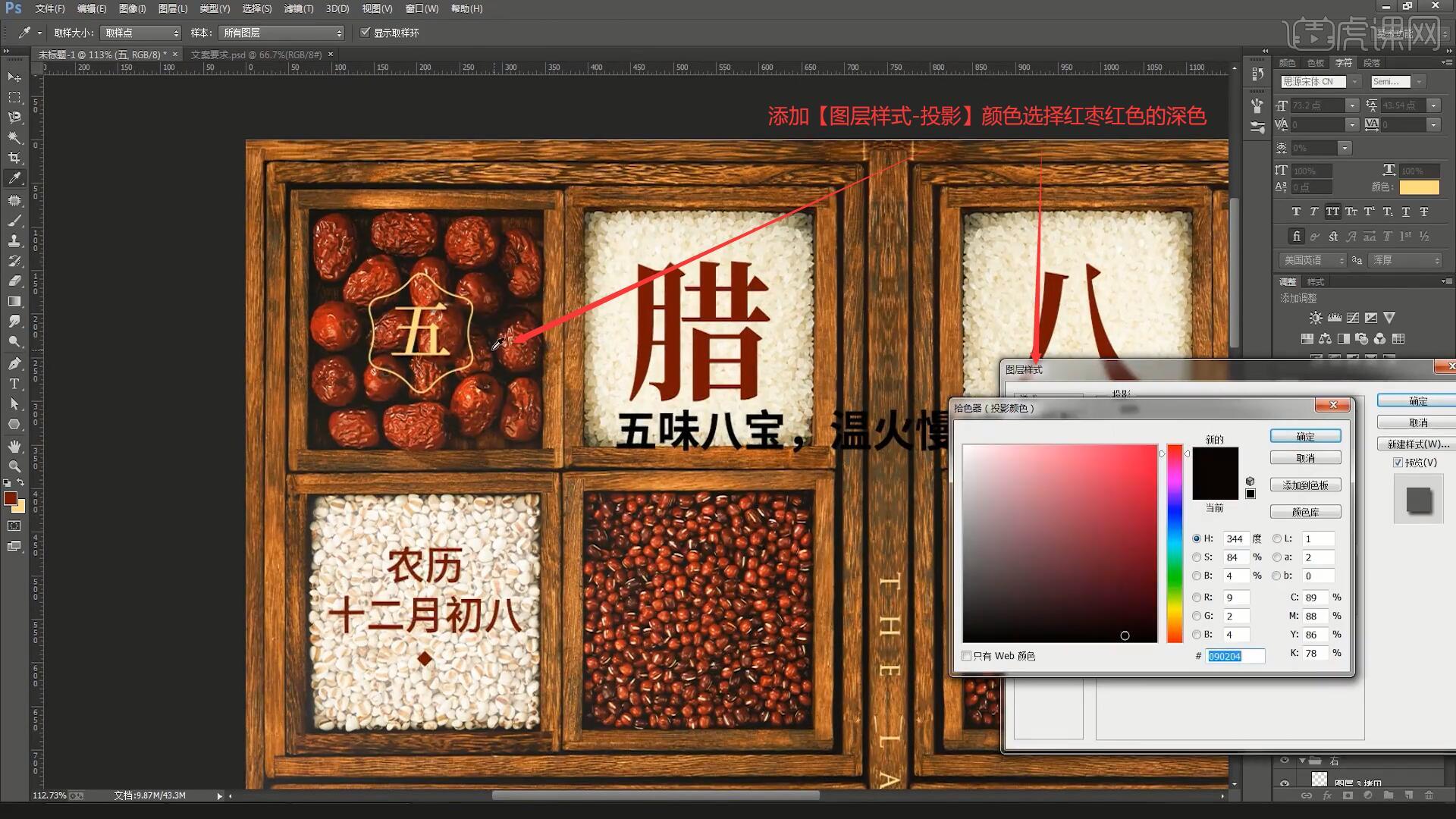This screenshot has height=819, width=1456.
Task: Select the Pen tool
Action: pos(14,363)
